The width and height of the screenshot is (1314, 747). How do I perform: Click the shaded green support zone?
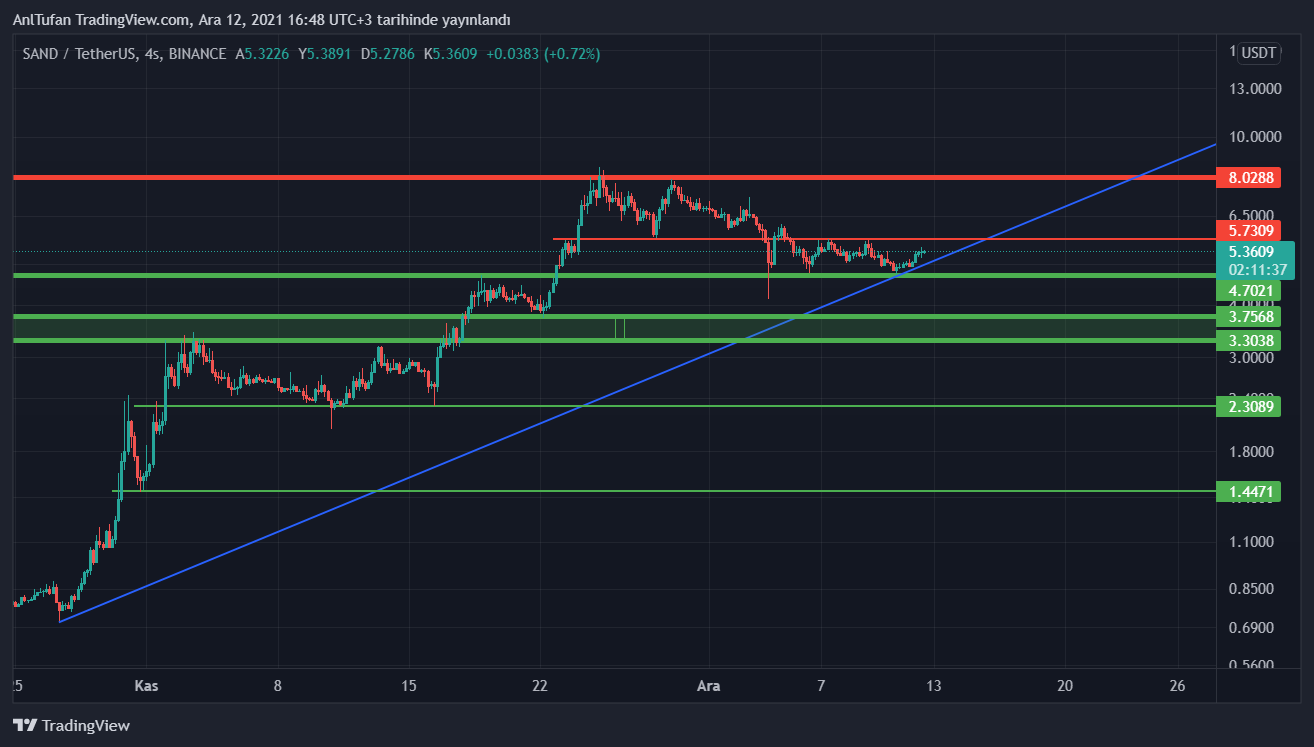pos(300,328)
